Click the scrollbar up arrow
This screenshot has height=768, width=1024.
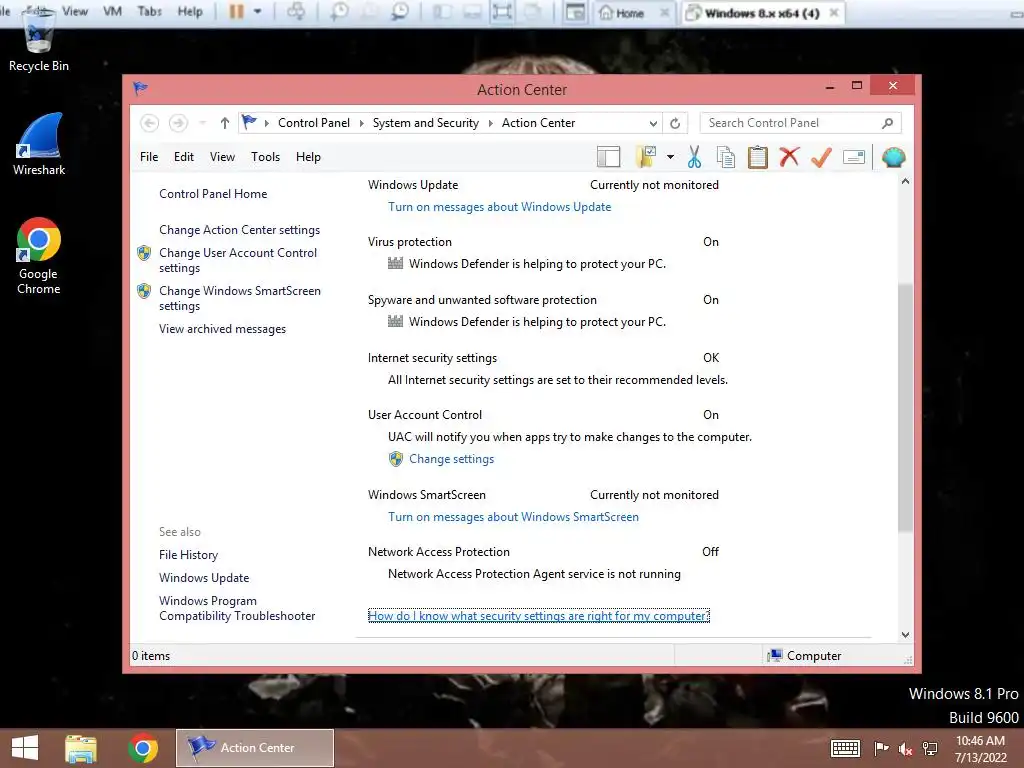tap(905, 182)
